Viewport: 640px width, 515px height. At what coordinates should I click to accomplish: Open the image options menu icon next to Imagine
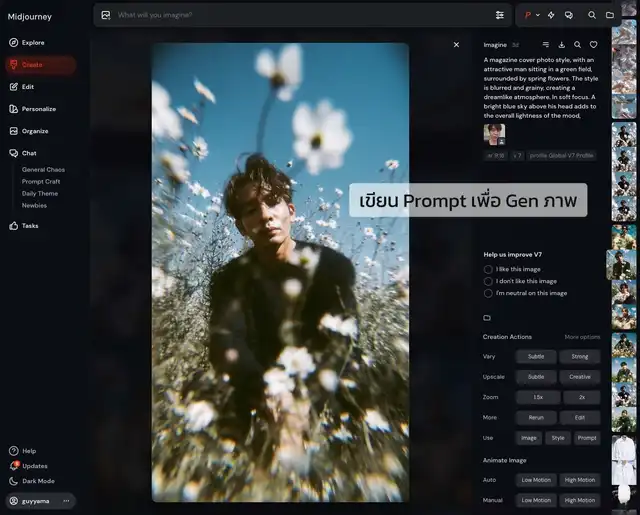tap(545, 45)
